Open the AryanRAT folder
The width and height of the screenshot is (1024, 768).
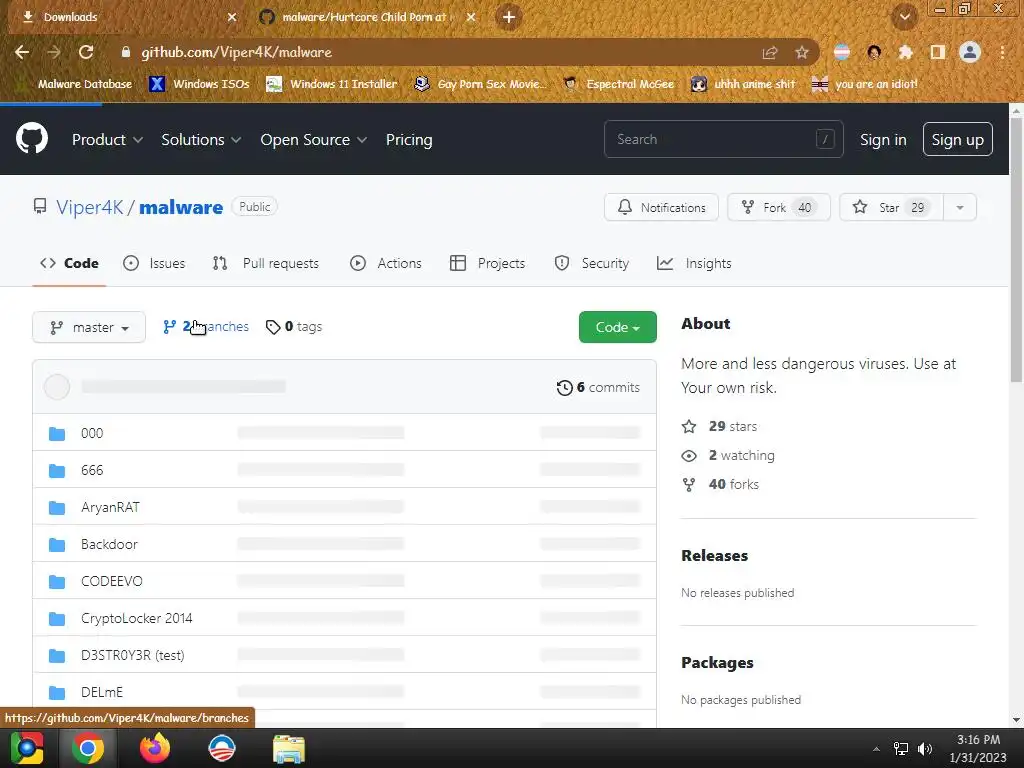[110, 507]
